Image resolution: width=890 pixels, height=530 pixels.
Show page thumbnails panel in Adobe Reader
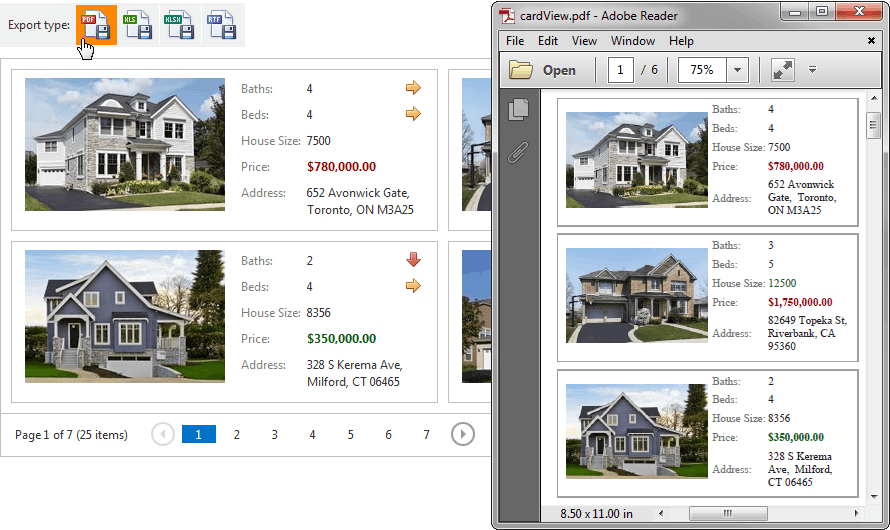coord(518,110)
